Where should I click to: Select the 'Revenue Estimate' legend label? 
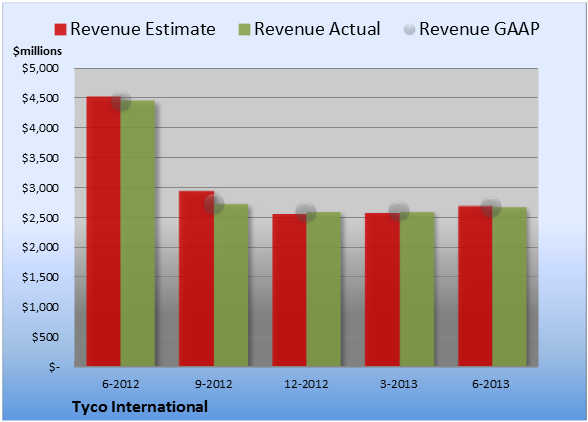[143, 29]
